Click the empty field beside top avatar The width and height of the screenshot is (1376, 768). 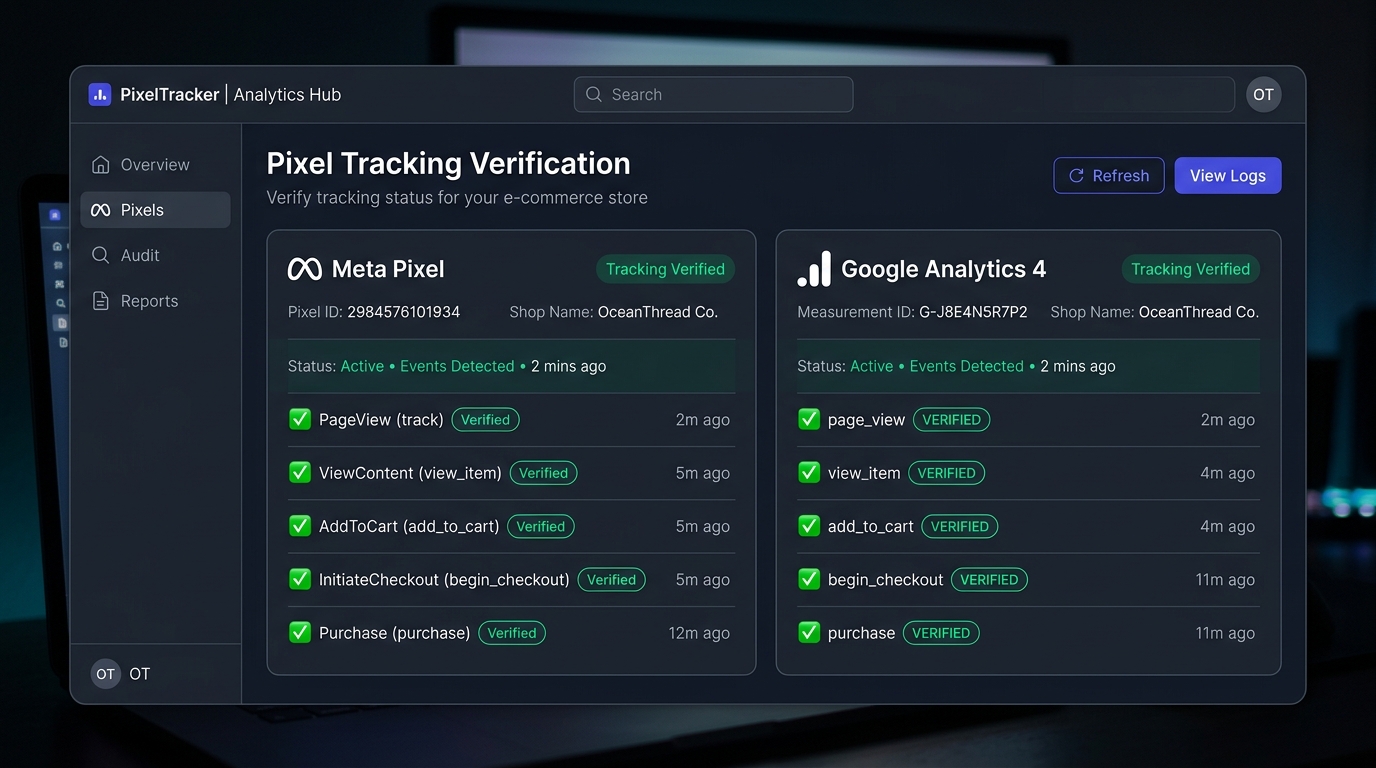point(1044,94)
